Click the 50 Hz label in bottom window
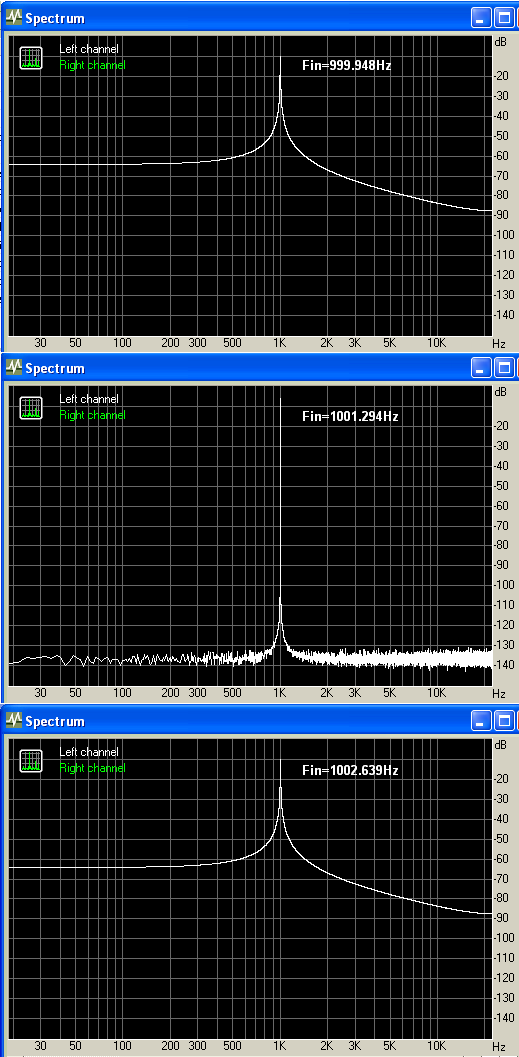This screenshot has height=1057, width=519. pyautogui.click(x=75, y=1046)
